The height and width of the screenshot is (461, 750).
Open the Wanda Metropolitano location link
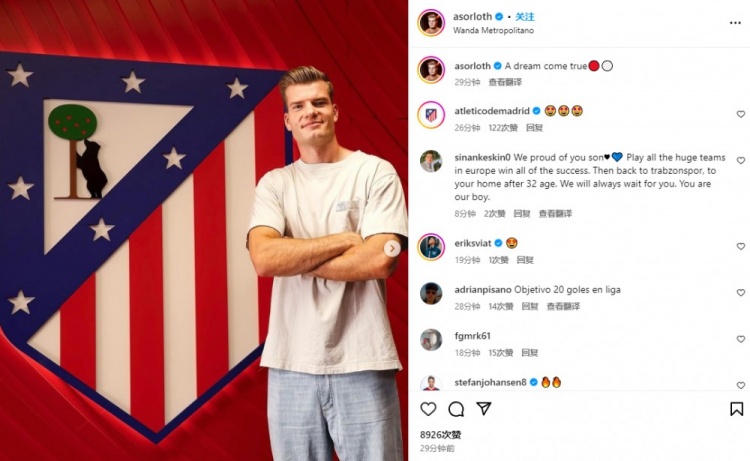click(493, 31)
